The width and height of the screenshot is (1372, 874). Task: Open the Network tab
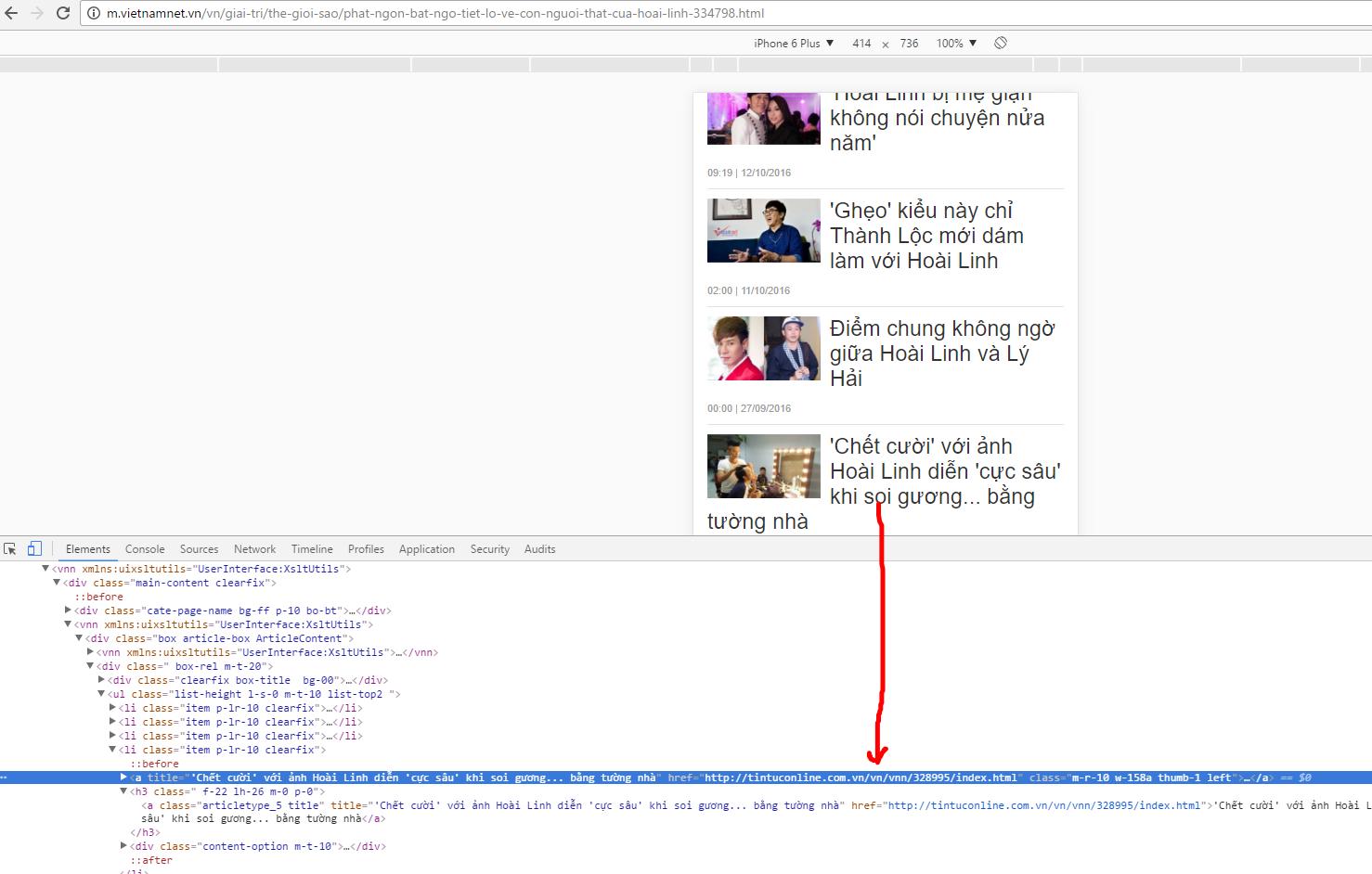(254, 549)
